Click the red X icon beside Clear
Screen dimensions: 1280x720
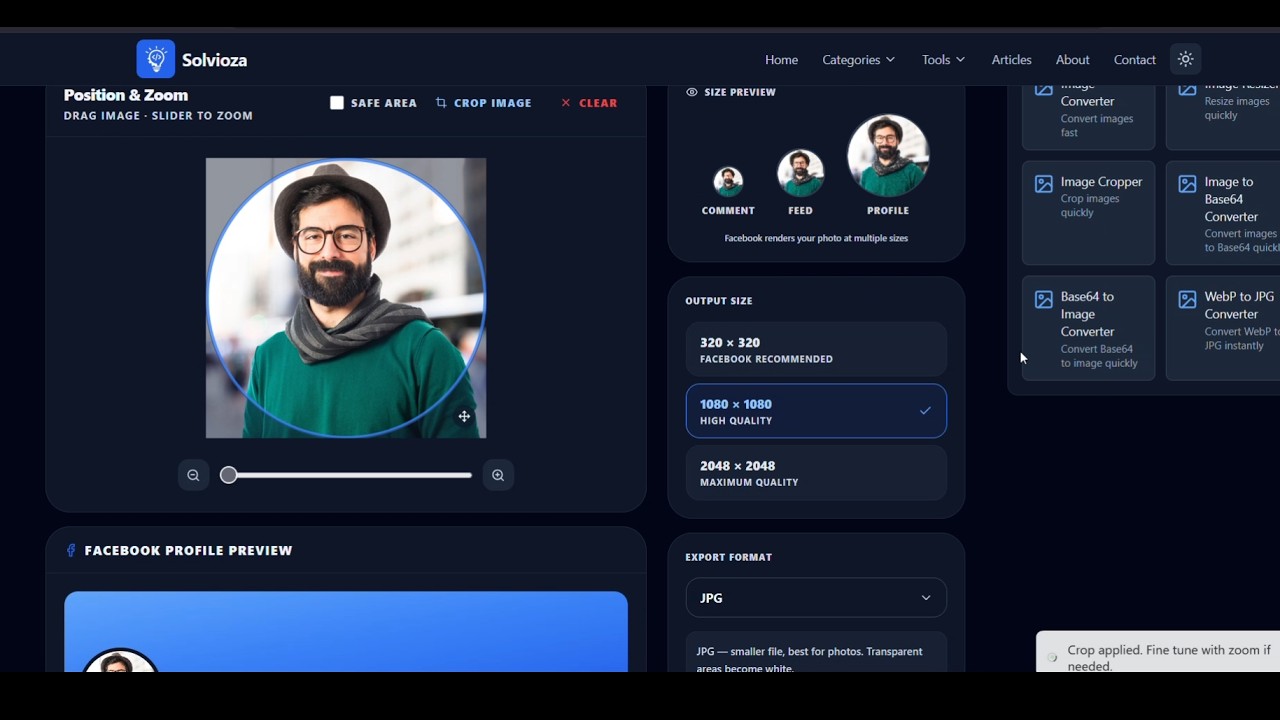[566, 103]
